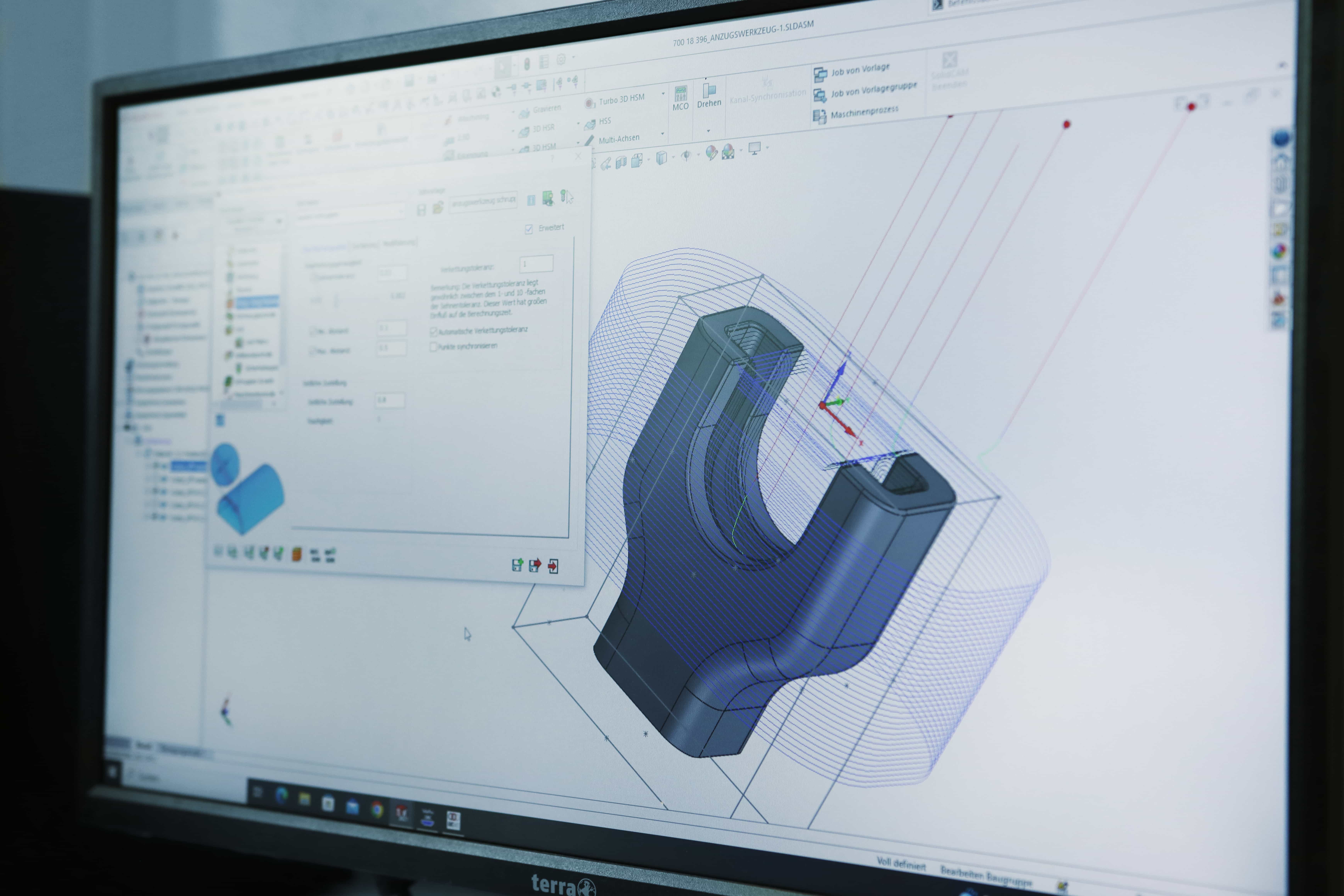Click the Drehen toolbar icon
Image resolution: width=1344 pixels, height=896 pixels.
(x=709, y=91)
